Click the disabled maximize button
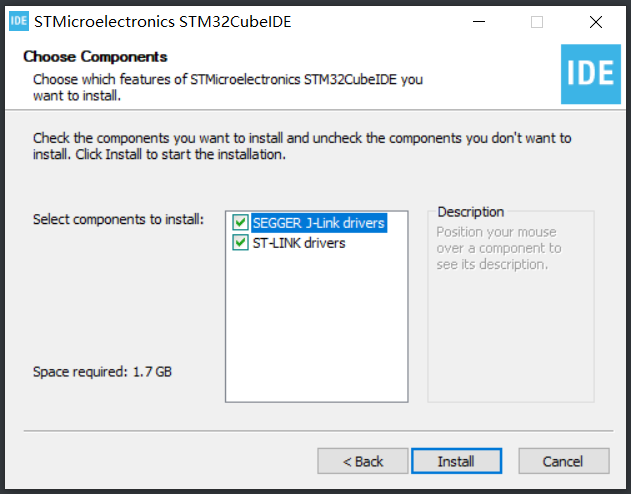Screen dimensions: 631x494 [x=537, y=22]
